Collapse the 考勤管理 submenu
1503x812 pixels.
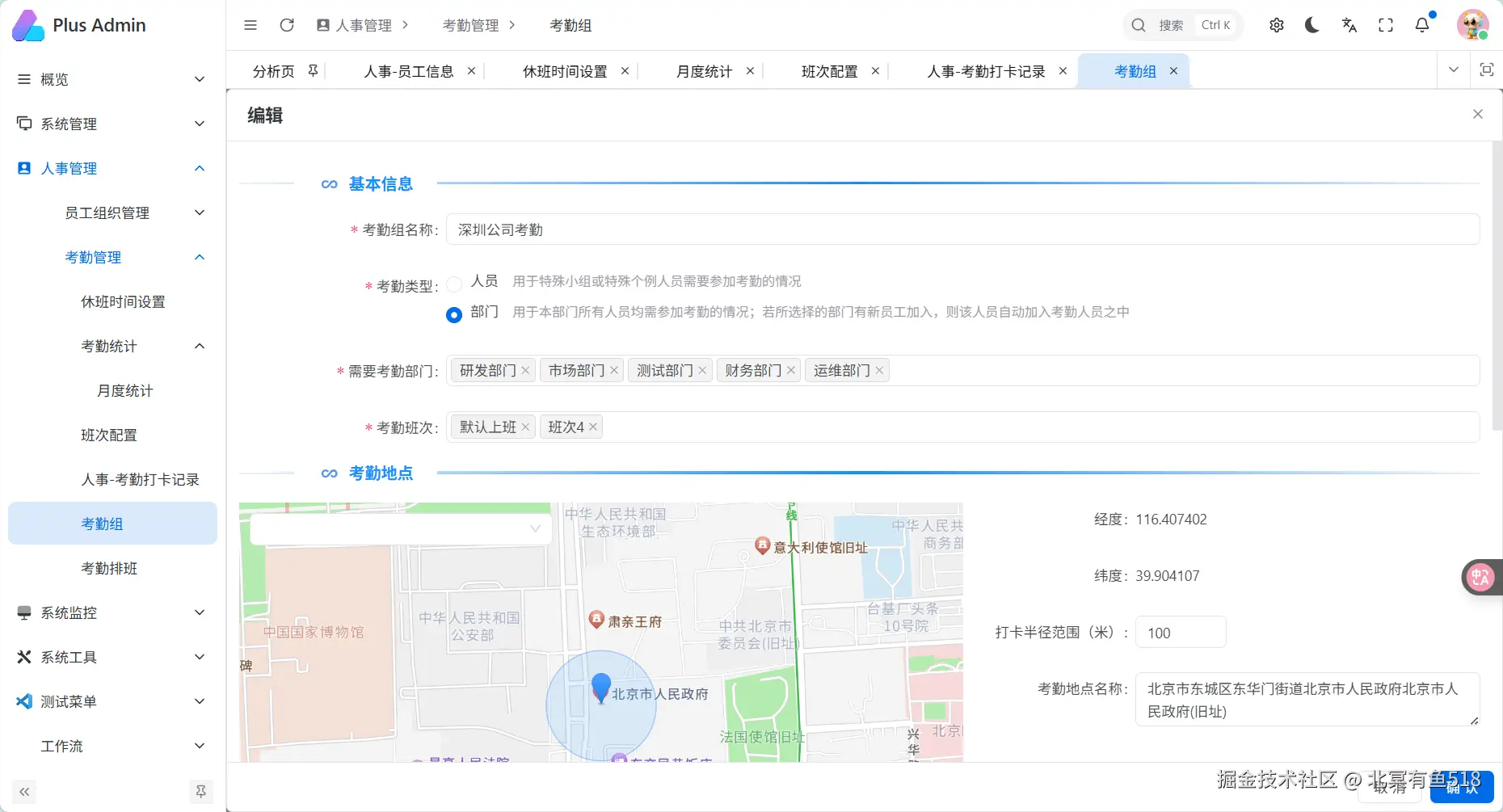[x=112, y=257]
